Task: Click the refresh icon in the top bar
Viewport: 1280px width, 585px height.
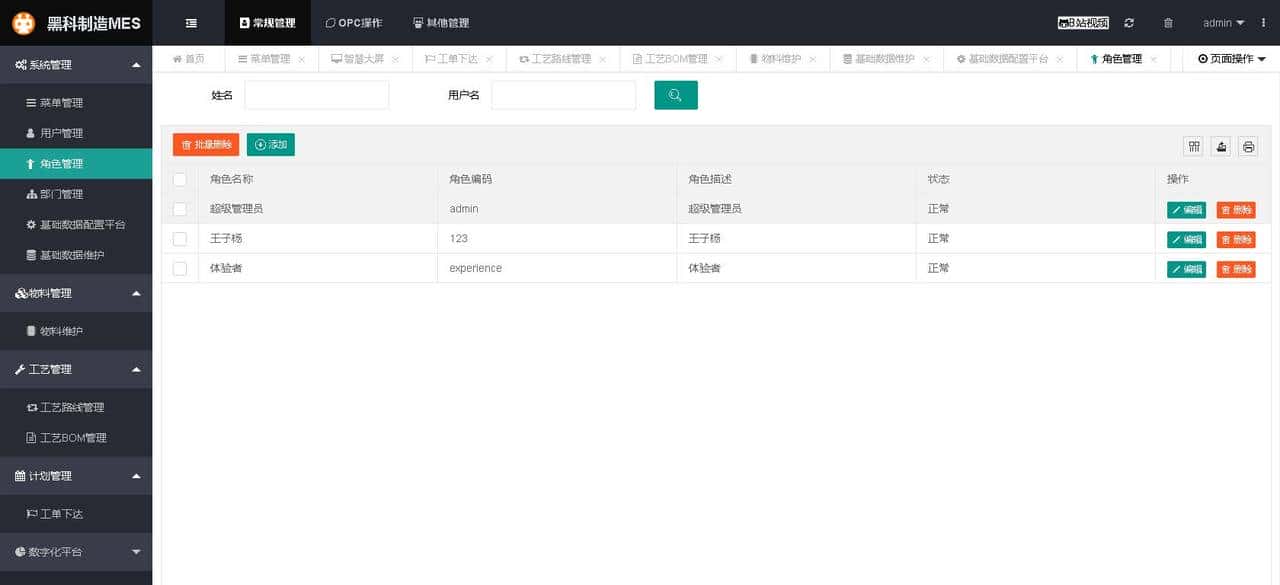Action: (1129, 22)
